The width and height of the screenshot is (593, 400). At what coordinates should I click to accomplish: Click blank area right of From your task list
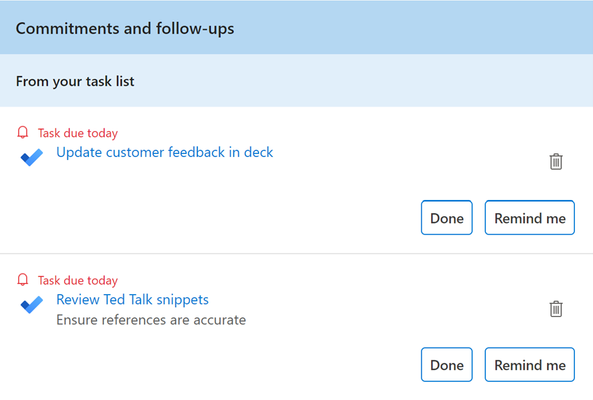pyautogui.click(x=363, y=81)
